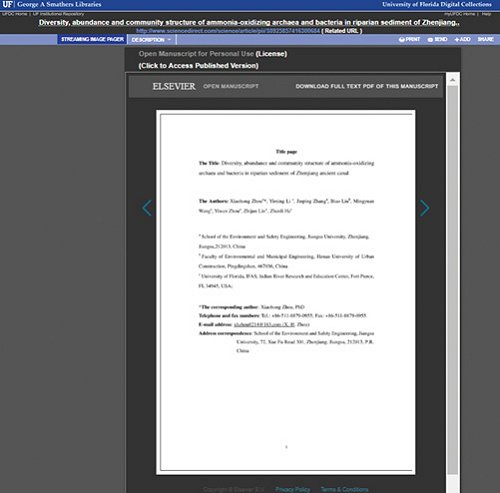This screenshot has width=500, height=493.
Task: Open the UFDC Home link
Action: [15, 14]
